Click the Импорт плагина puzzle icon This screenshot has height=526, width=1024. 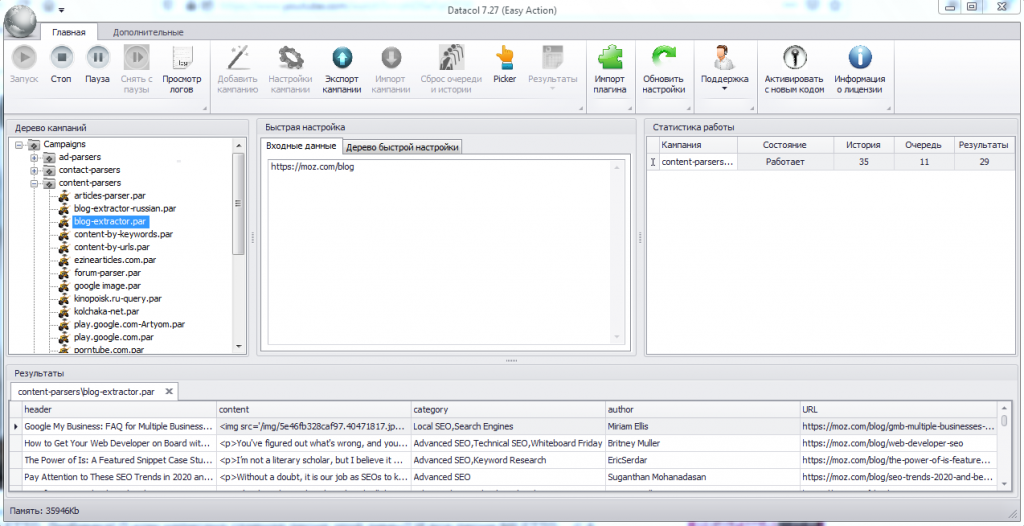point(609,59)
